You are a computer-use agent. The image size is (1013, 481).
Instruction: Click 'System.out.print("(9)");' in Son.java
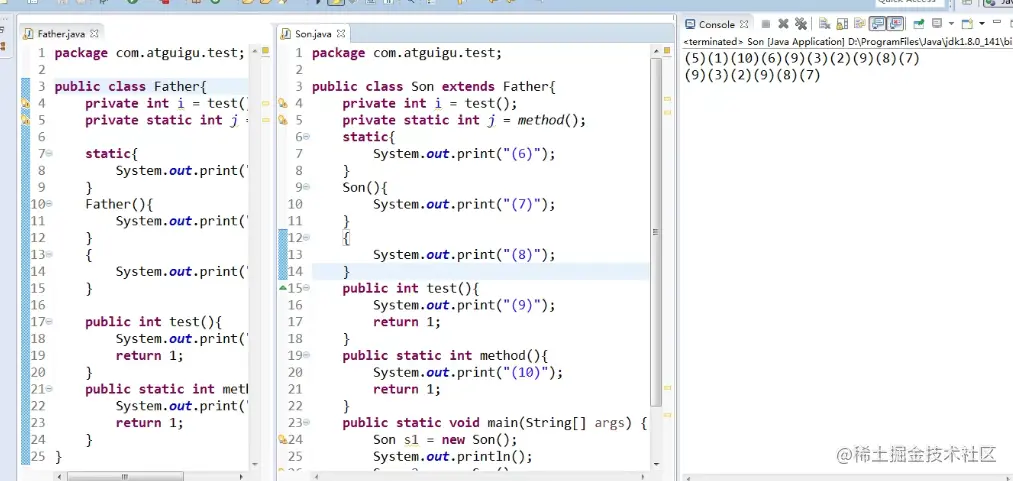(464, 305)
